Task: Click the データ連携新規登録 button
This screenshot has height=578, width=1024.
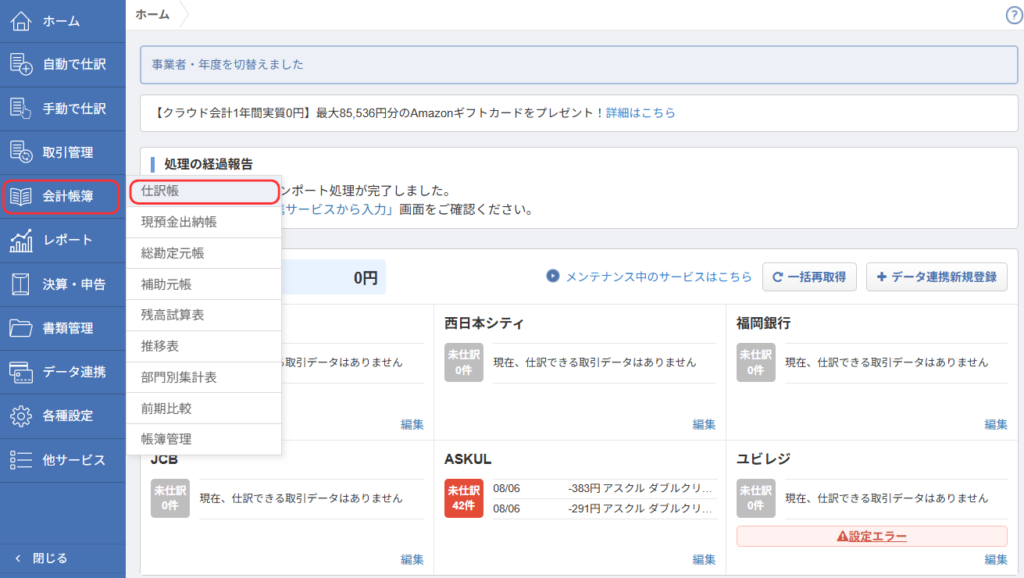Action: coord(936,277)
